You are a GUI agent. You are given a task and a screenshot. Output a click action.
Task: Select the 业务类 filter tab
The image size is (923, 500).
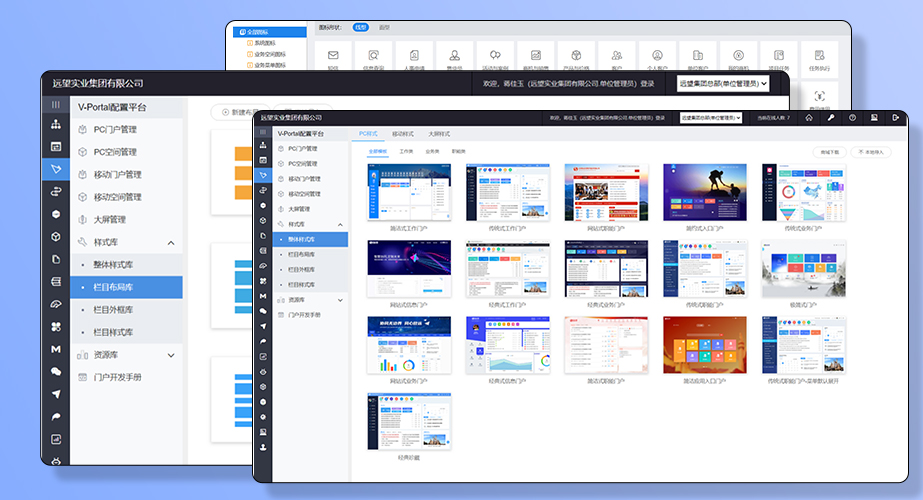432,151
